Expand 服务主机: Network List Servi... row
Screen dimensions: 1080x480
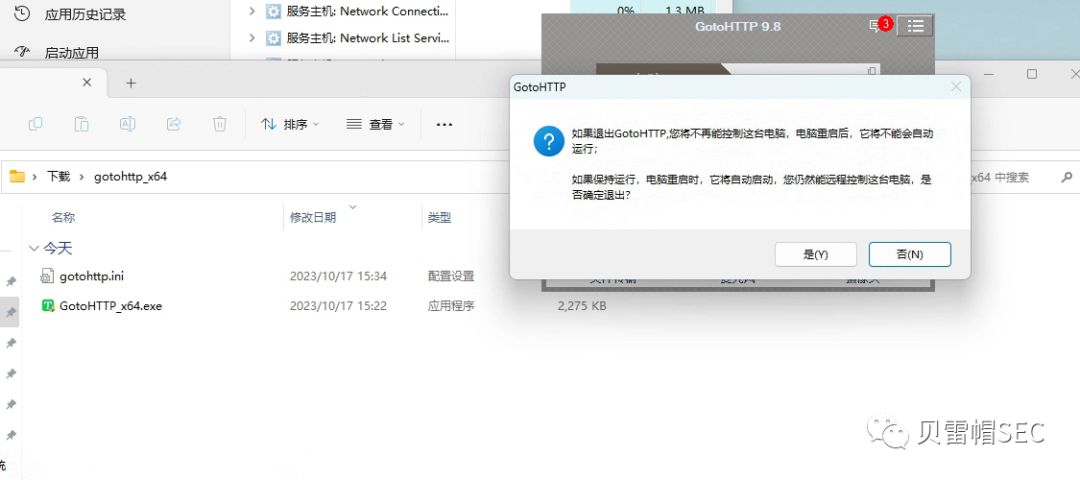pos(252,38)
